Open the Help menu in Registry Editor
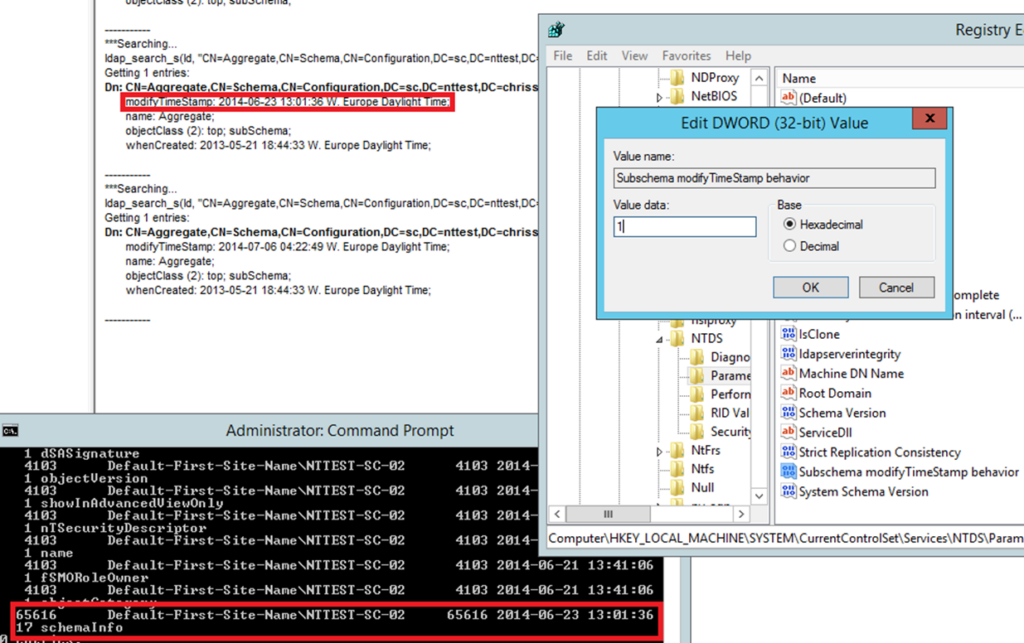Image resolution: width=1024 pixels, height=643 pixels. pos(738,55)
